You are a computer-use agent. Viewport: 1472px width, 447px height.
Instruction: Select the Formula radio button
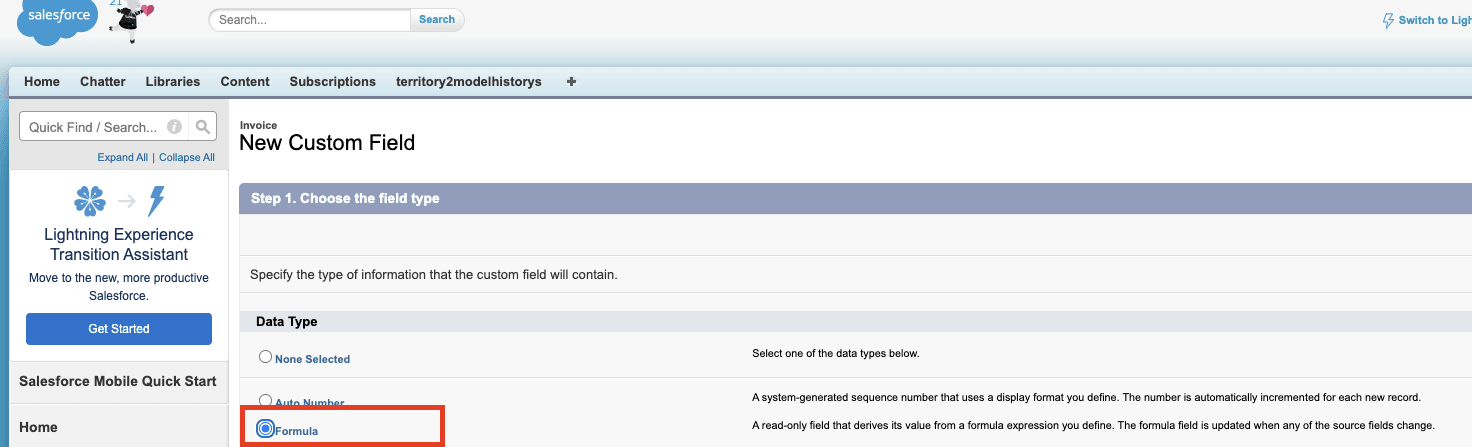pyautogui.click(x=265, y=429)
